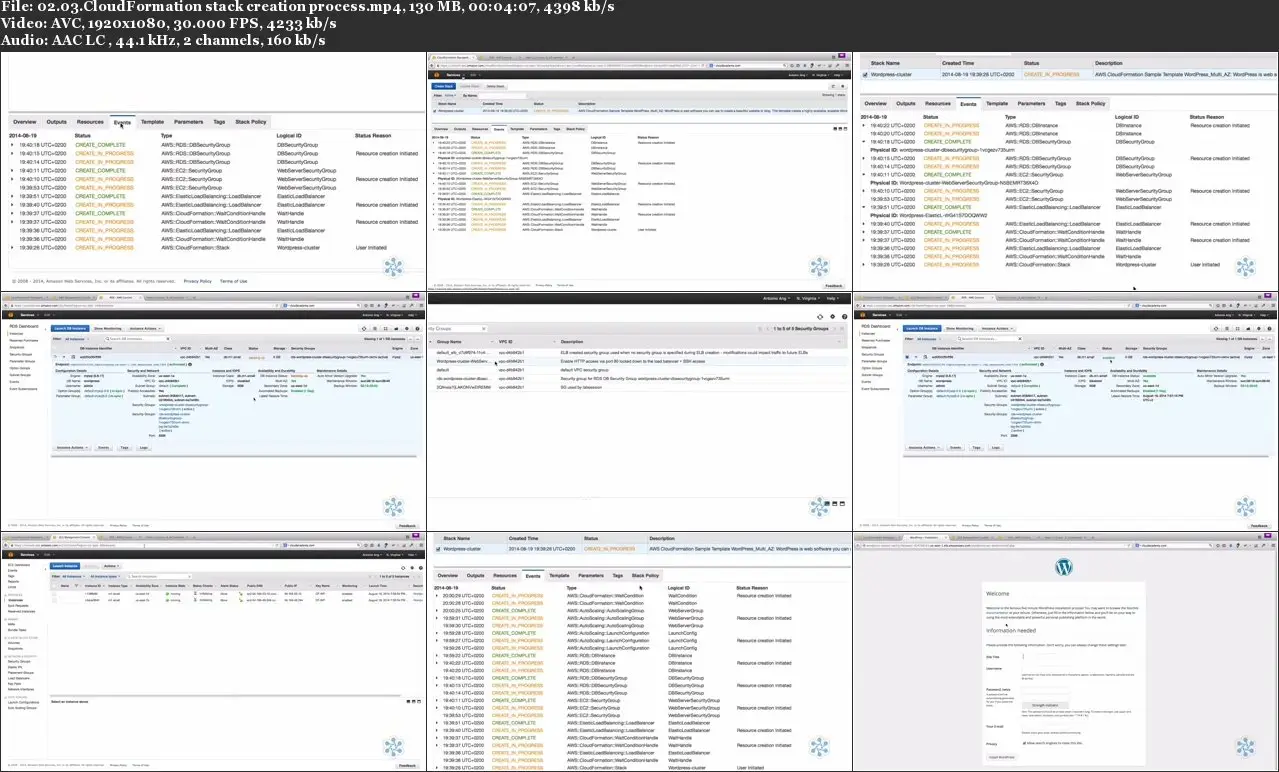The height and width of the screenshot is (772, 1279).
Task: Open Key Pairs in EC2 sidebar
Action: click(14, 684)
